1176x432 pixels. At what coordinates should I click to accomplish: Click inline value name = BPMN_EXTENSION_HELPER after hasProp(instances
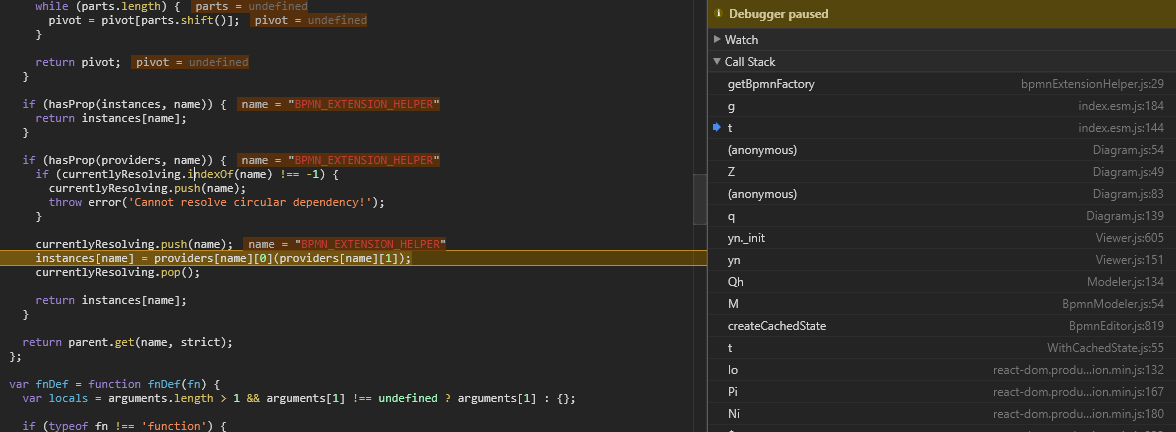(339, 104)
